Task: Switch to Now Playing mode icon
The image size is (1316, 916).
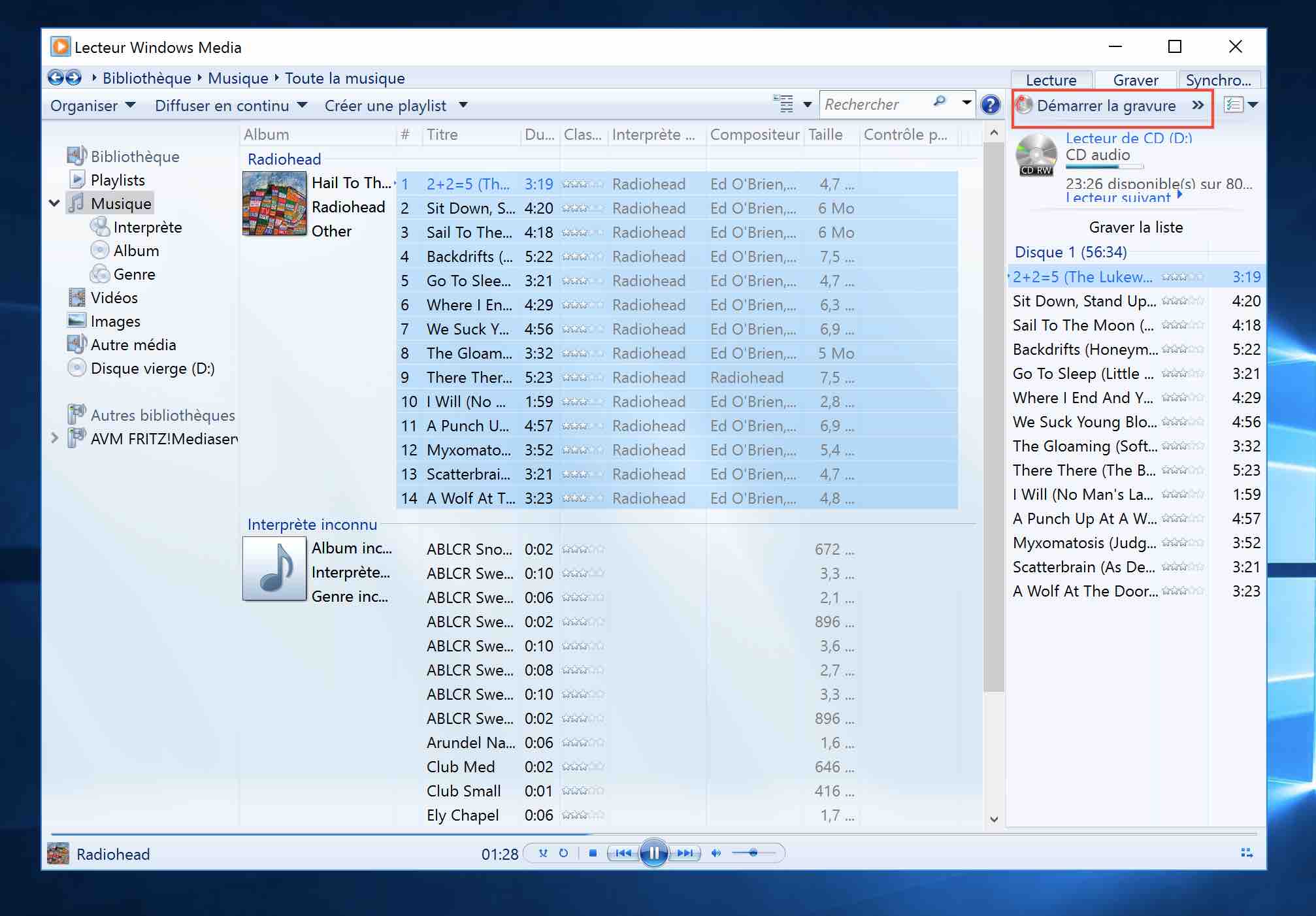Action: click(1247, 853)
